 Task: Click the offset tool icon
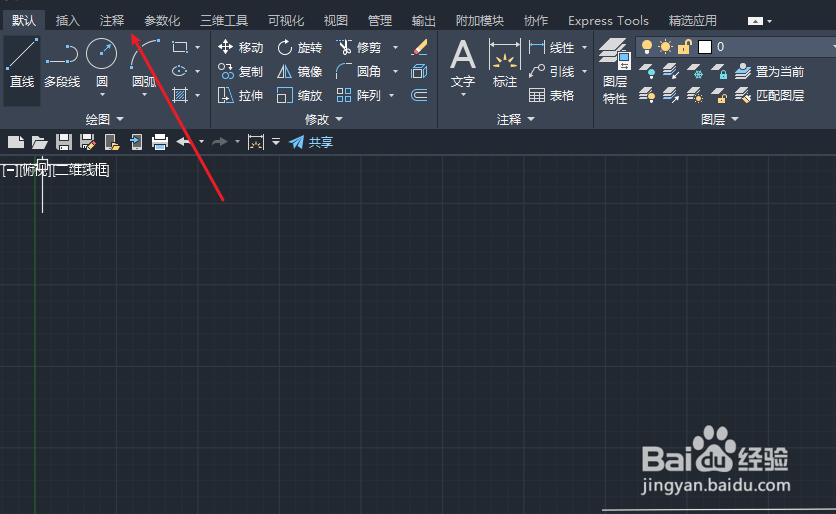[x=420, y=95]
